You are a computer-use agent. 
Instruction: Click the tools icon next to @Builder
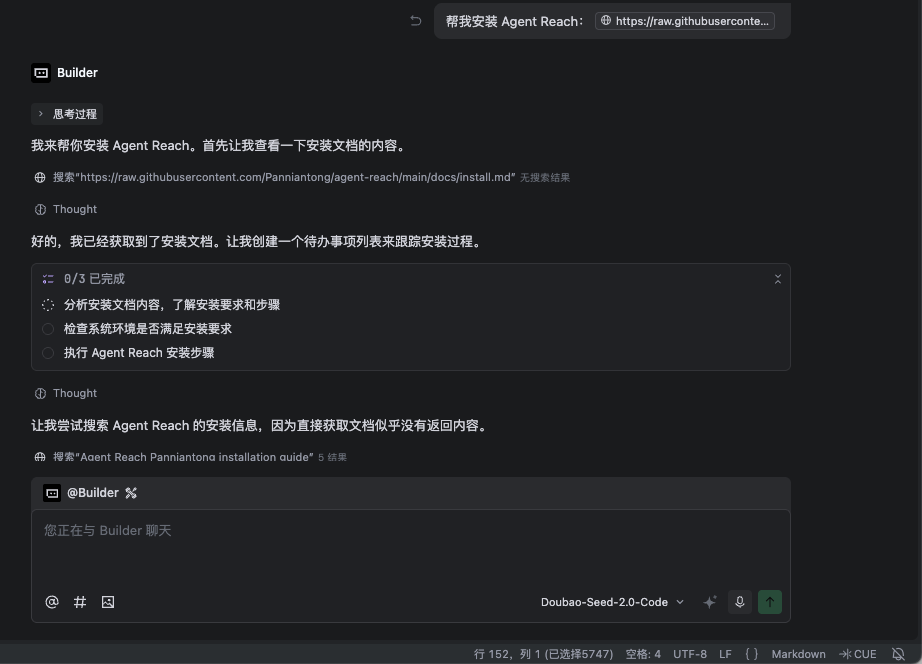pyautogui.click(x=131, y=493)
